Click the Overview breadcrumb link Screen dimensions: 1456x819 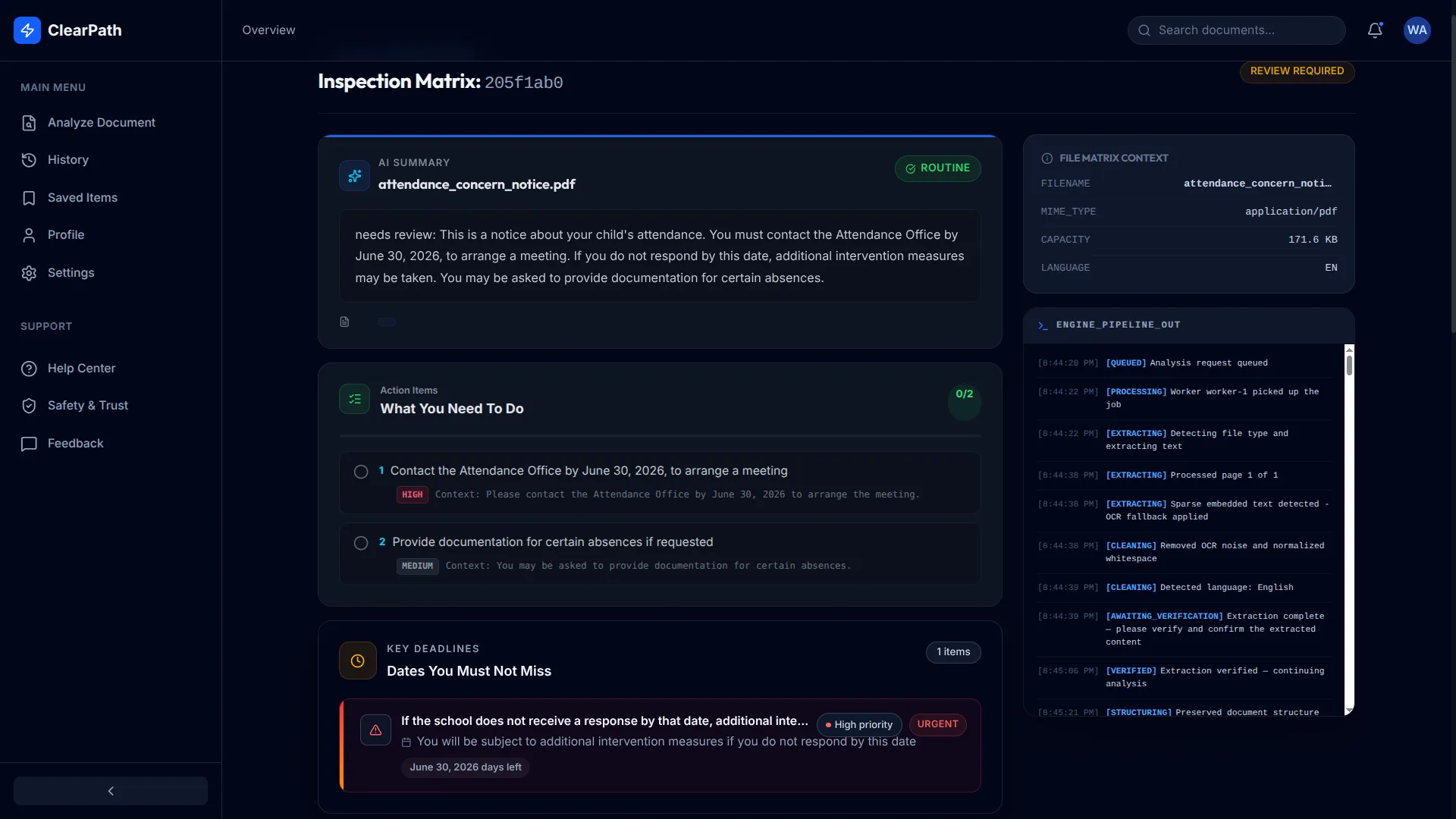(x=268, y=30)
